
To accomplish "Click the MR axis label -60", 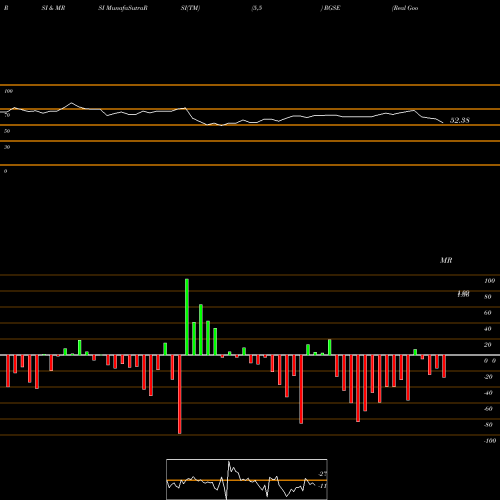I will coord(488,409).
